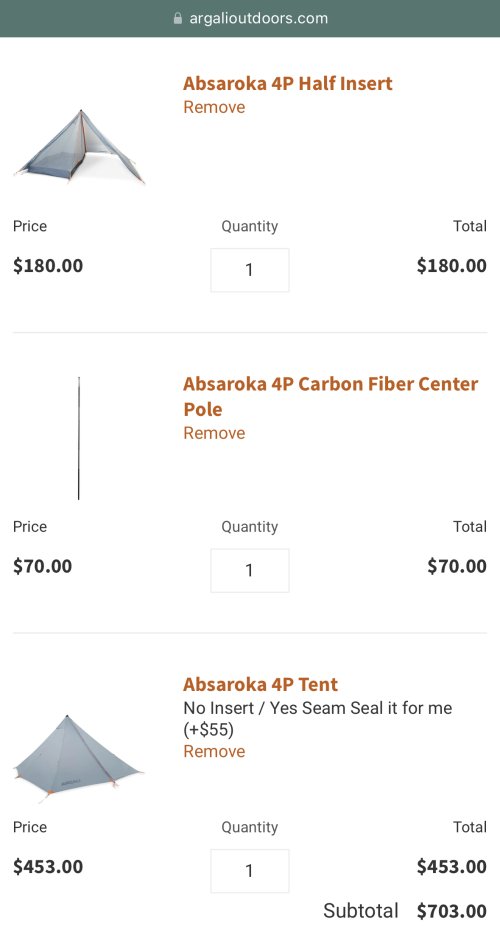Open the Absaroka 4P Half Insert tent image
The image size is (500, 952).
[79, 146]
